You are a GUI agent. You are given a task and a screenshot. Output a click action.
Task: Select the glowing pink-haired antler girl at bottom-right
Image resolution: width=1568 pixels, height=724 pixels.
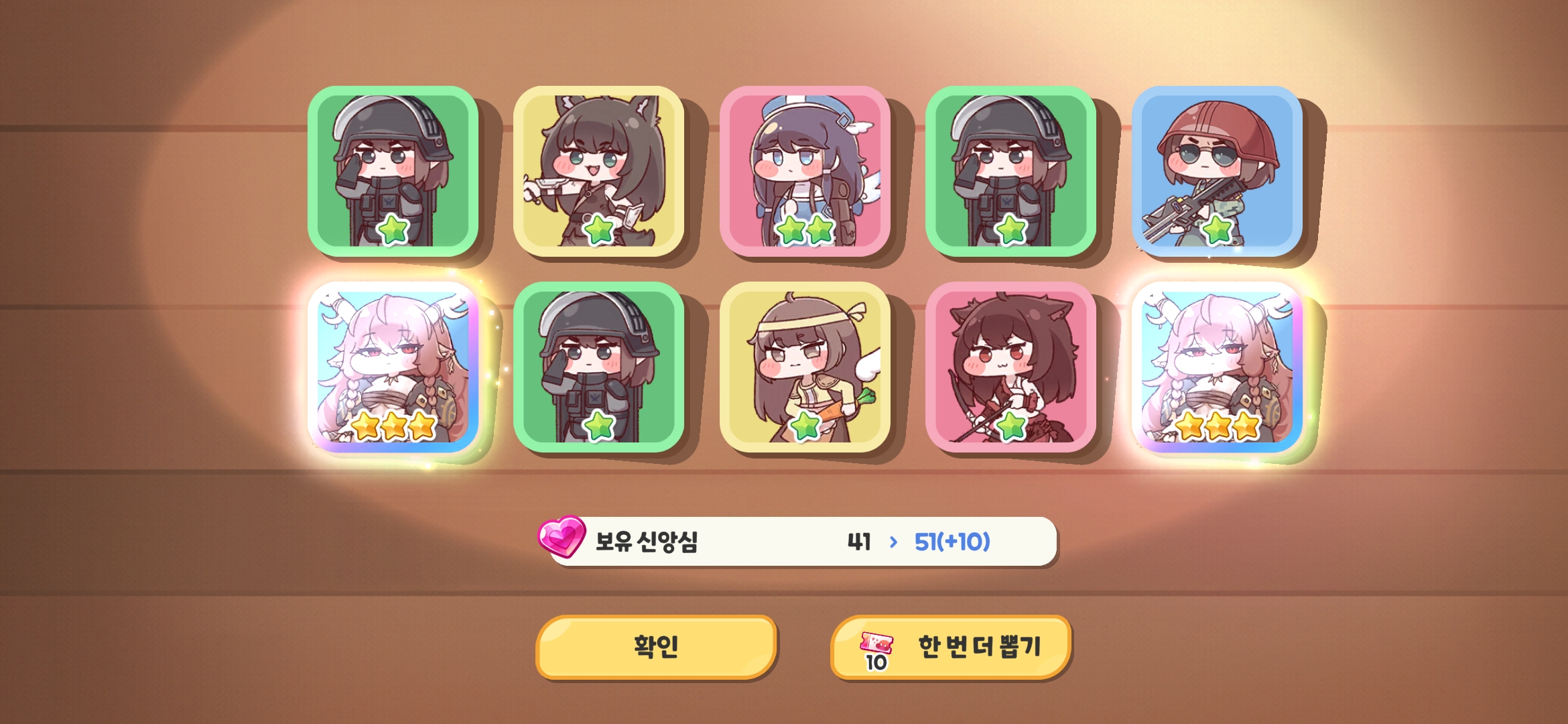pos(1217,367)
